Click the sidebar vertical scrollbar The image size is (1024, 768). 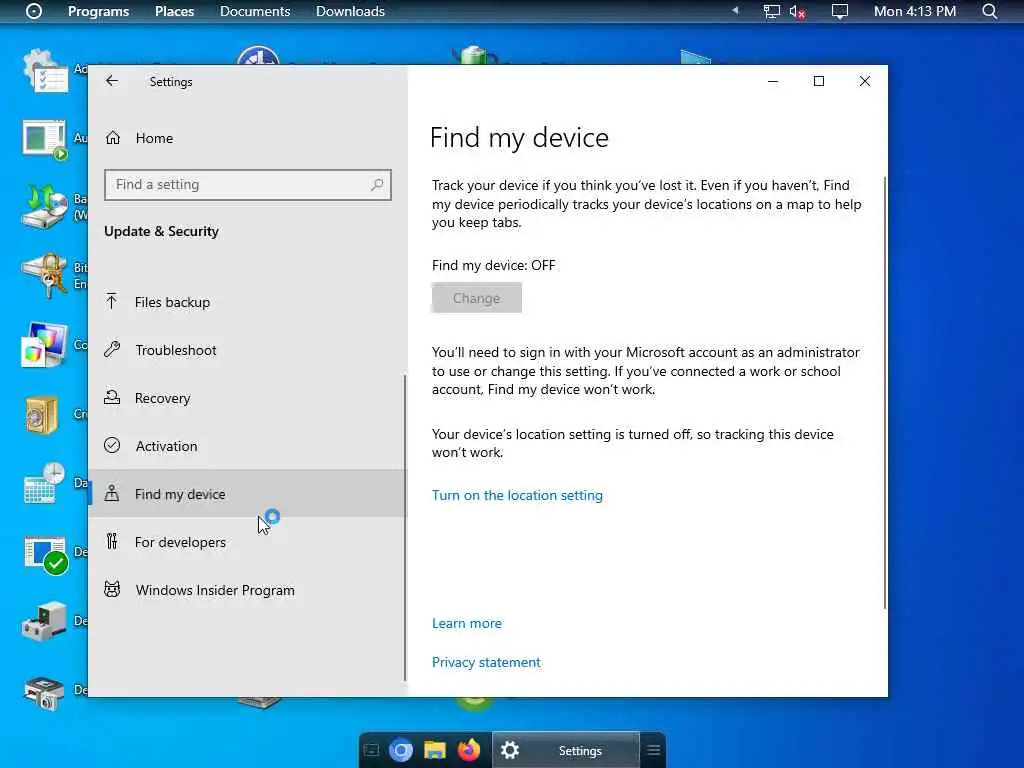click(405, 527)
